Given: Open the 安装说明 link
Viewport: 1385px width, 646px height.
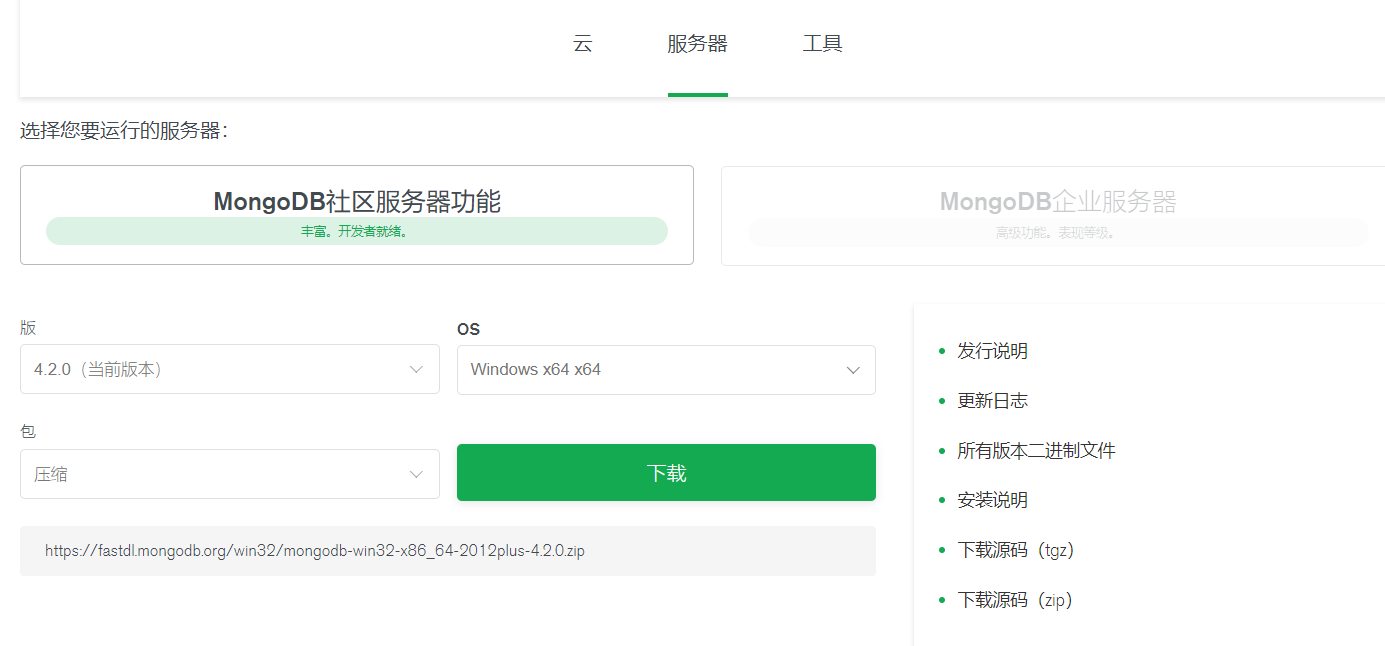Looking at the screenshot, I should tap(992, 500).
